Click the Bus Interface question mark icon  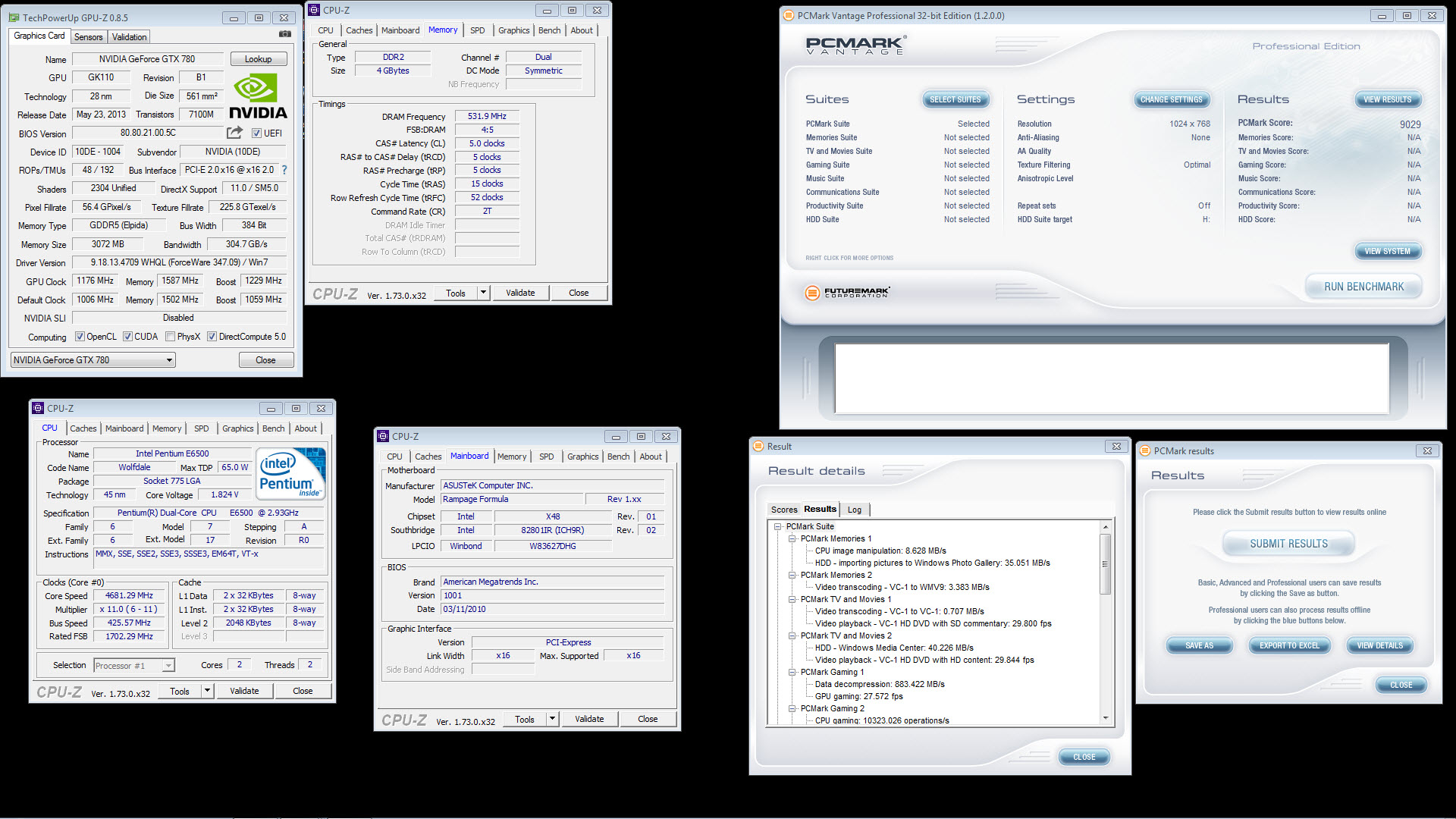pyautogui.click(x=284, y=170)
